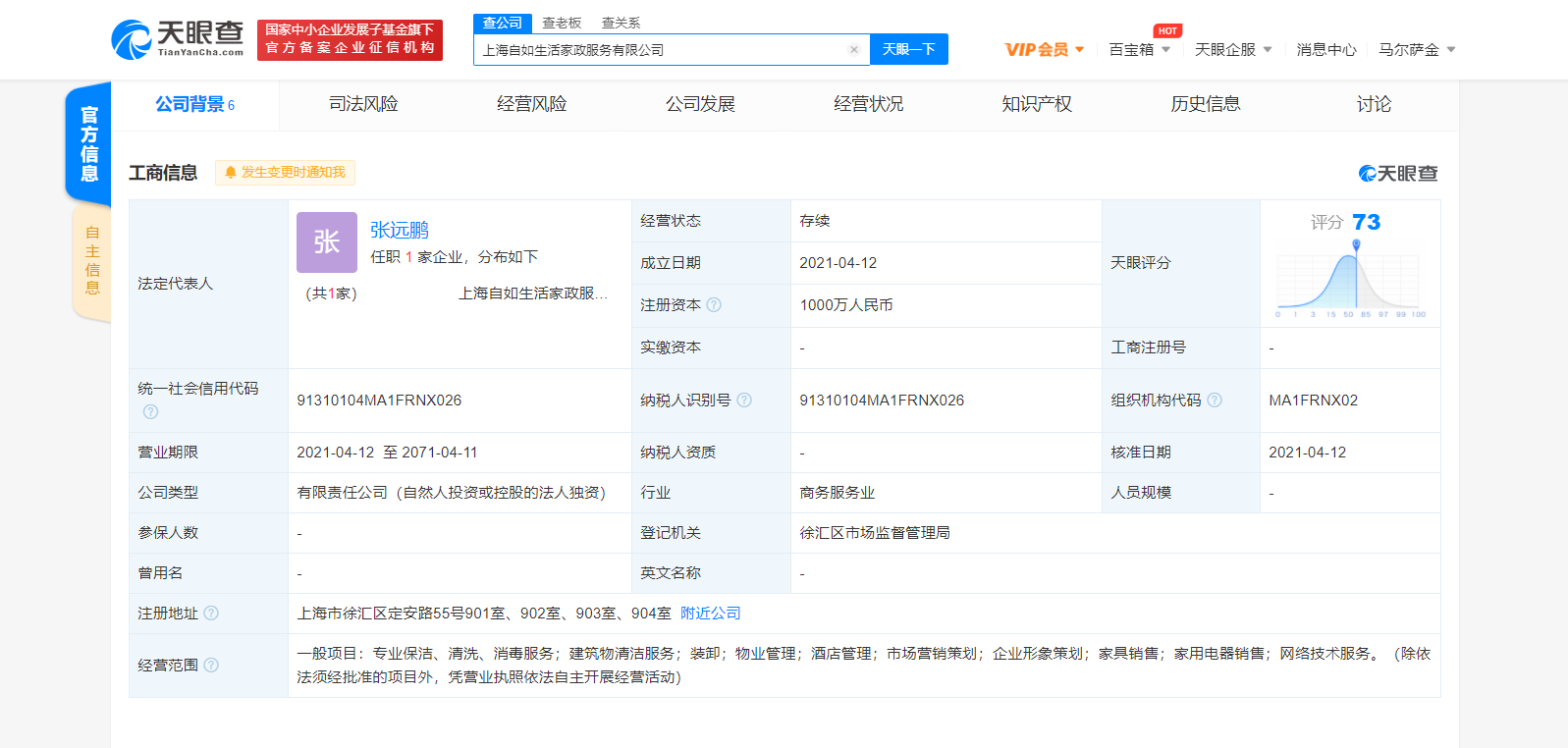The image size is (1568, 748).
Task: Click the 国家中小企业发展子基金 red banner
Action: tap(350, 39)
